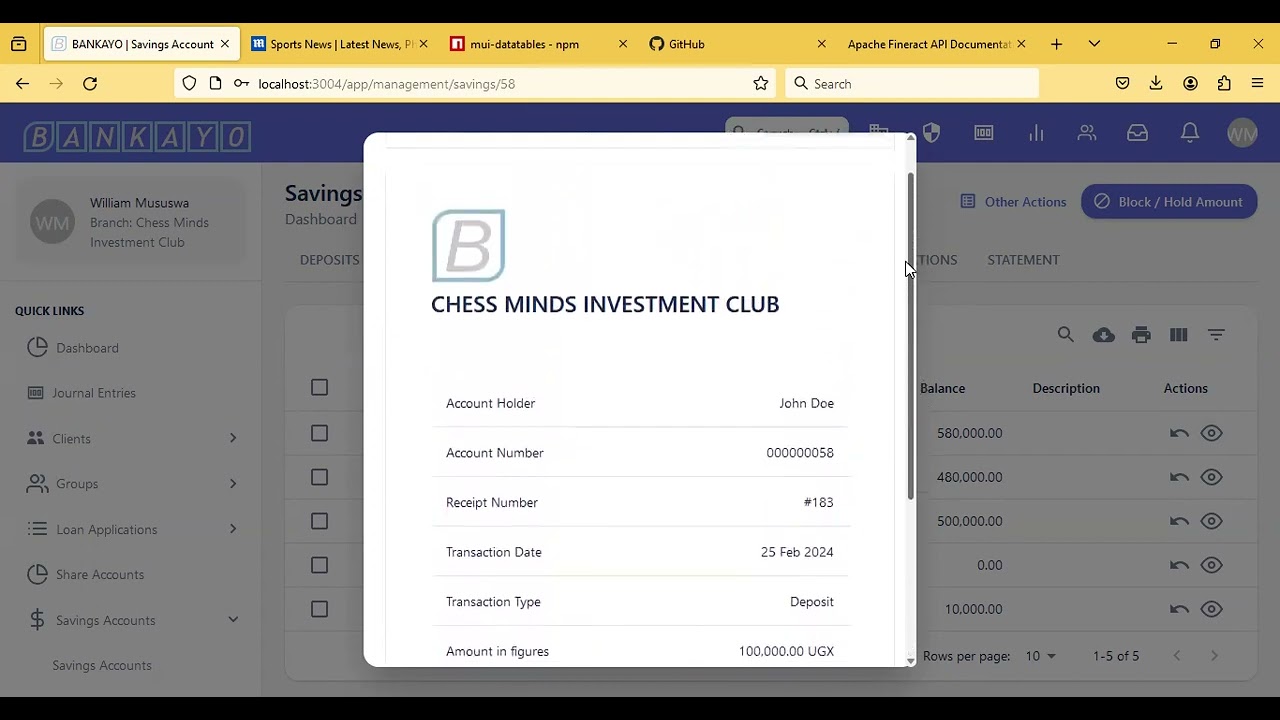The height and width of the screenshot is (720, 1280).
Task: Expand the Groups sidebar menu
Action: coord(233,484)
